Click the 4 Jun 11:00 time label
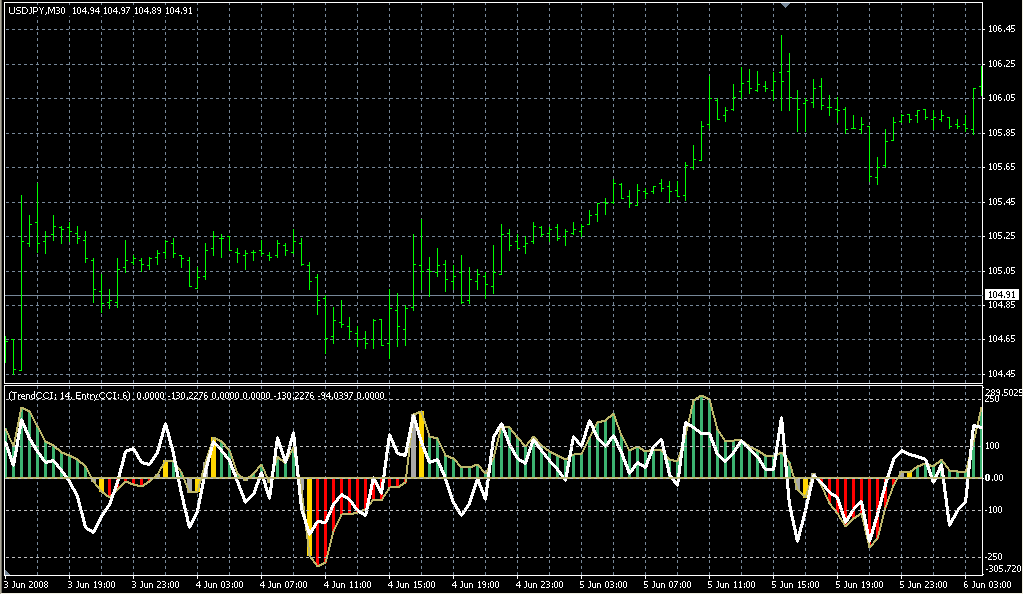The height and width of the screenshot is (594, 1024). click(346, 584)
